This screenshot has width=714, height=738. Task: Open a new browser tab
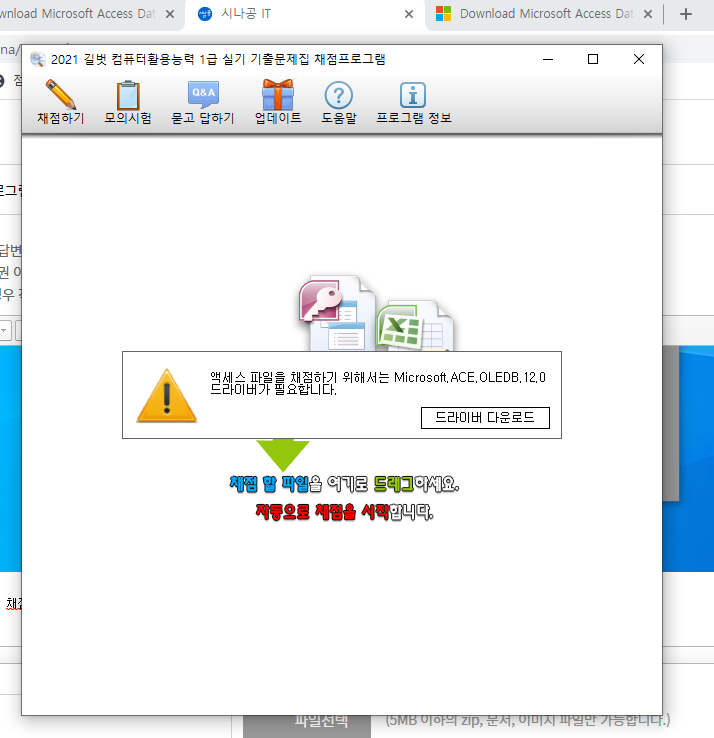[x=685, y=14]
